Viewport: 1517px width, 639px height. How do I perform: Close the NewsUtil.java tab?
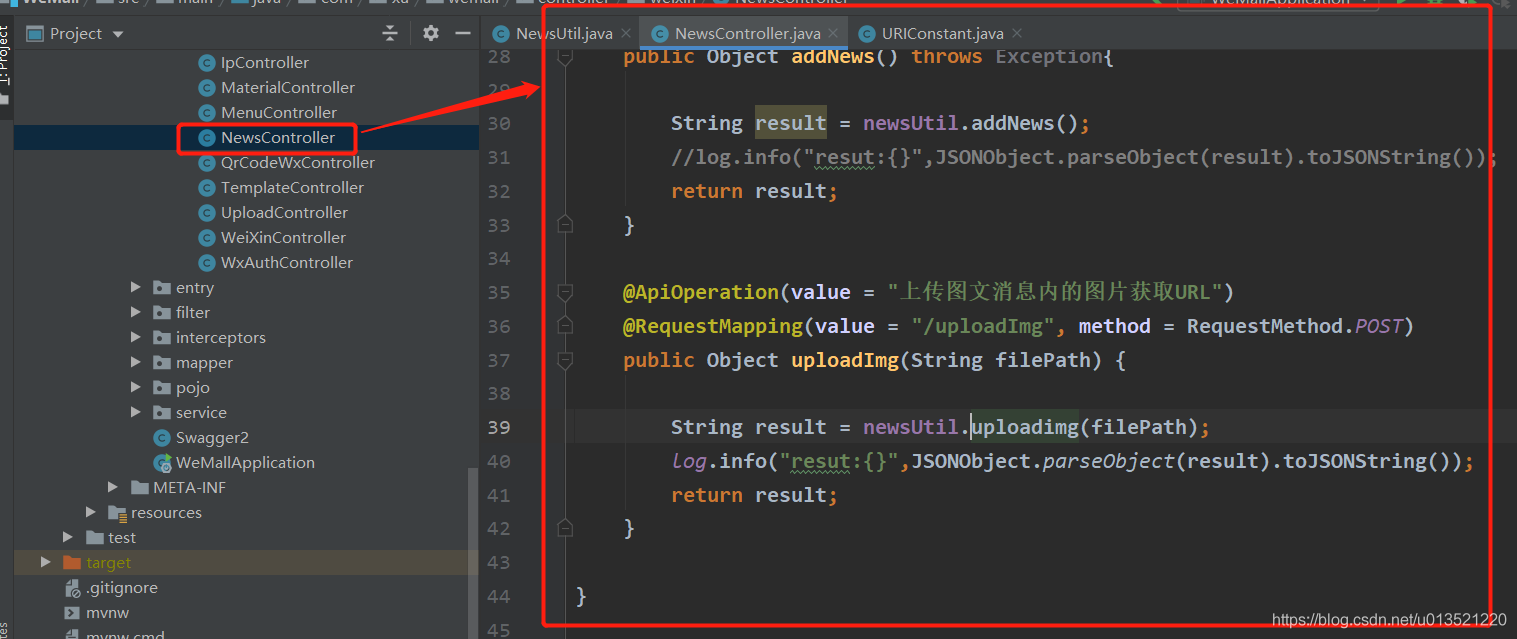coord(625,34)
